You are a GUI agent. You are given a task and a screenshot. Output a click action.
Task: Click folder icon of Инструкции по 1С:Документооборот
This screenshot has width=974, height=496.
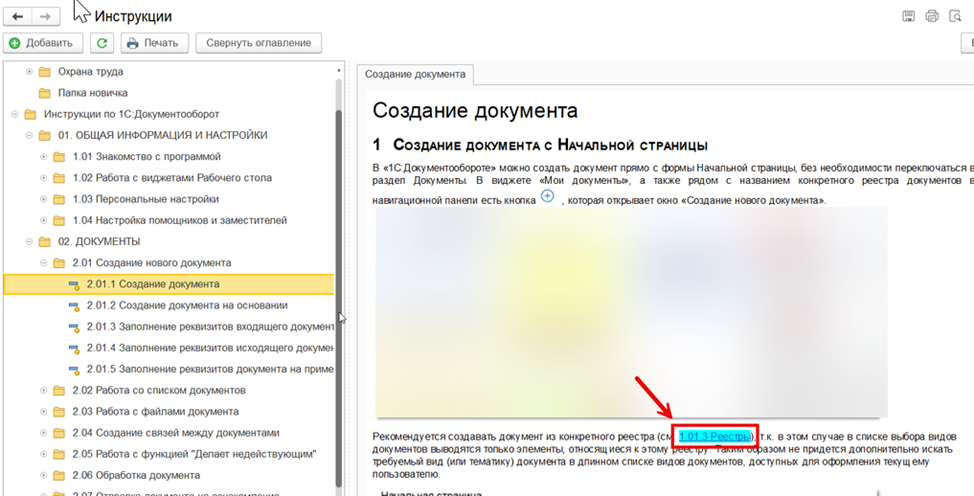pyautogui.click(x=30, y=114)
